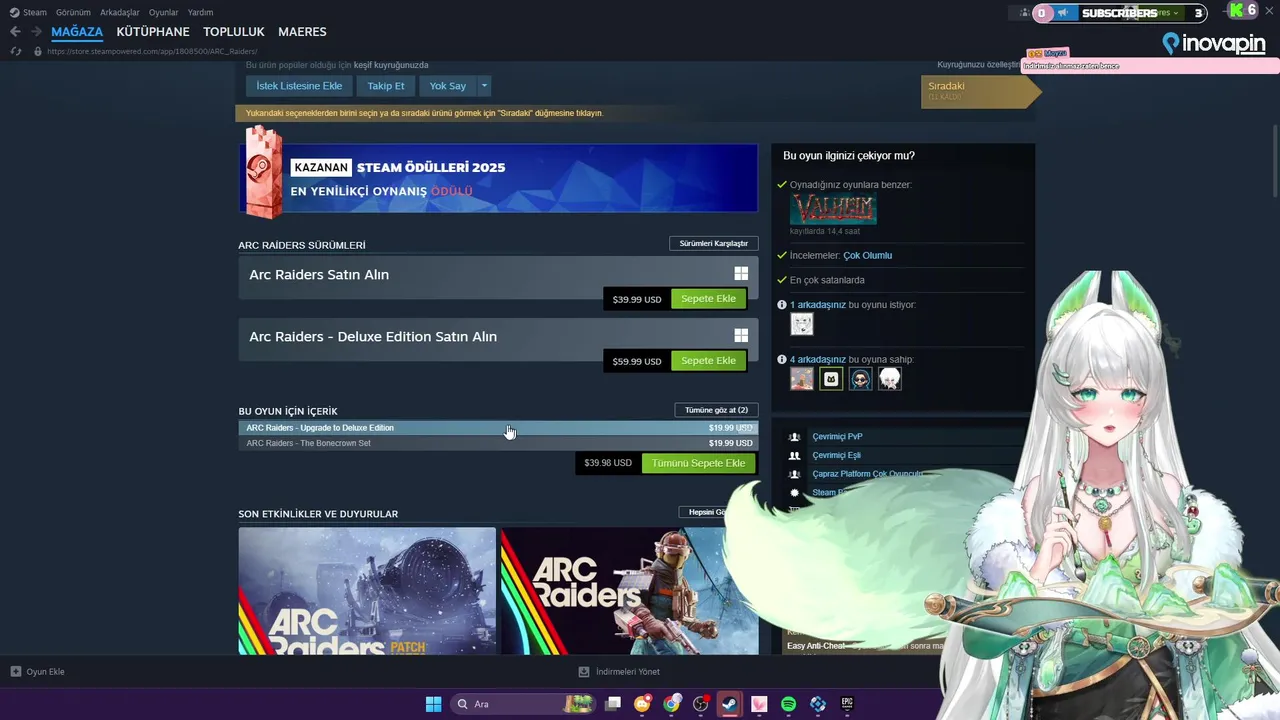Click İstek Listesine Ekle button
This screenshot has height=720, width=1280.
point(299,86)
